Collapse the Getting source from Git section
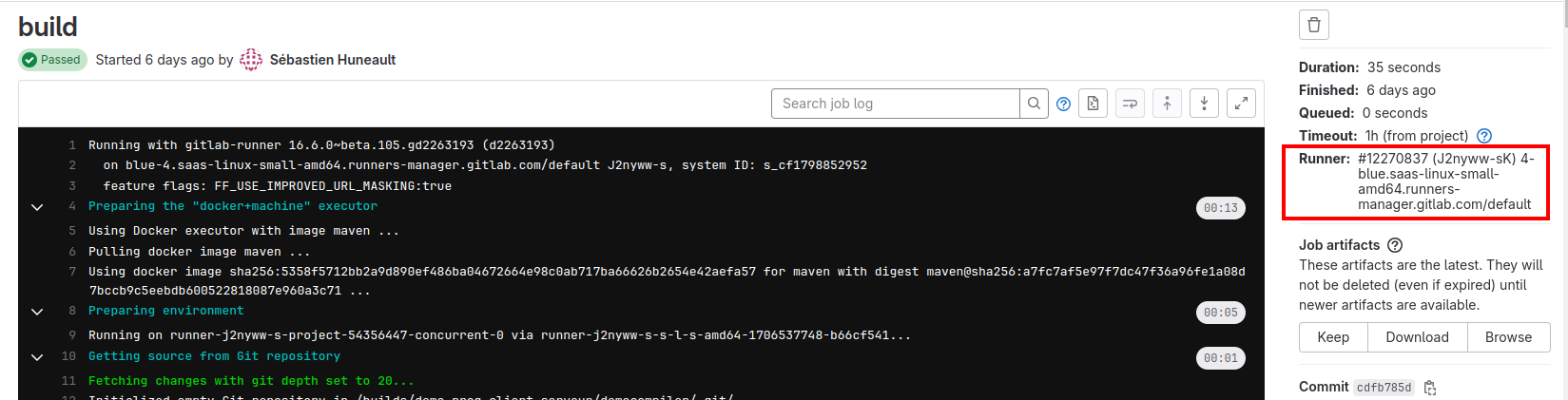1568x400 pixels. point(37,357)
